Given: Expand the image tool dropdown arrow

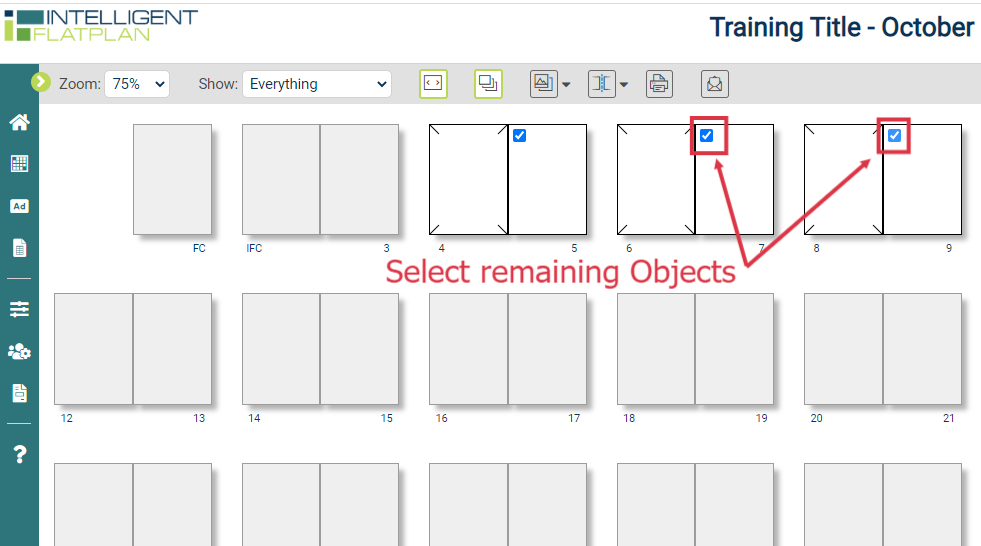Looking at the screenshot, I should pyautogui.click(x=566, y=84).
